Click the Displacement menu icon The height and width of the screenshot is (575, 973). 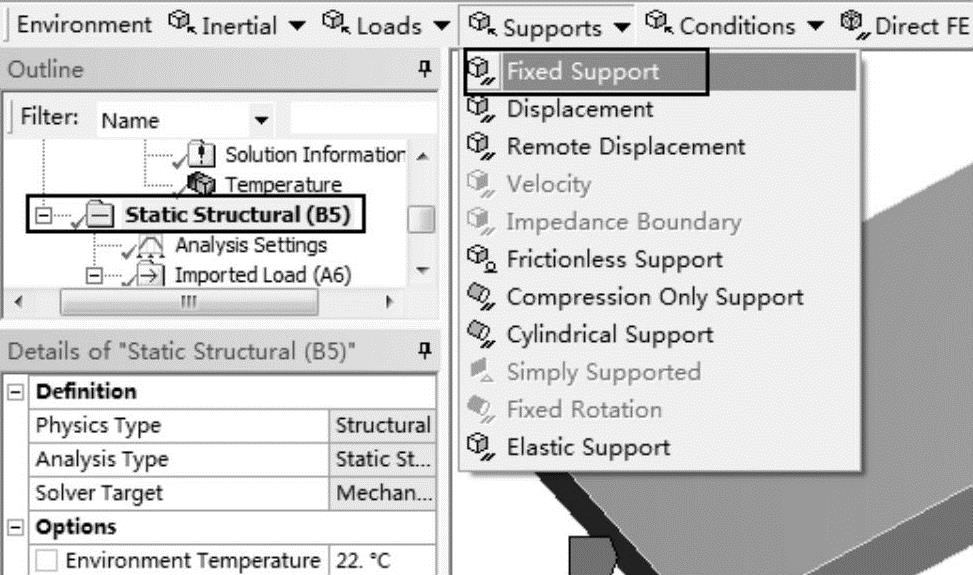pyautogui.click(x=481, y=109)
